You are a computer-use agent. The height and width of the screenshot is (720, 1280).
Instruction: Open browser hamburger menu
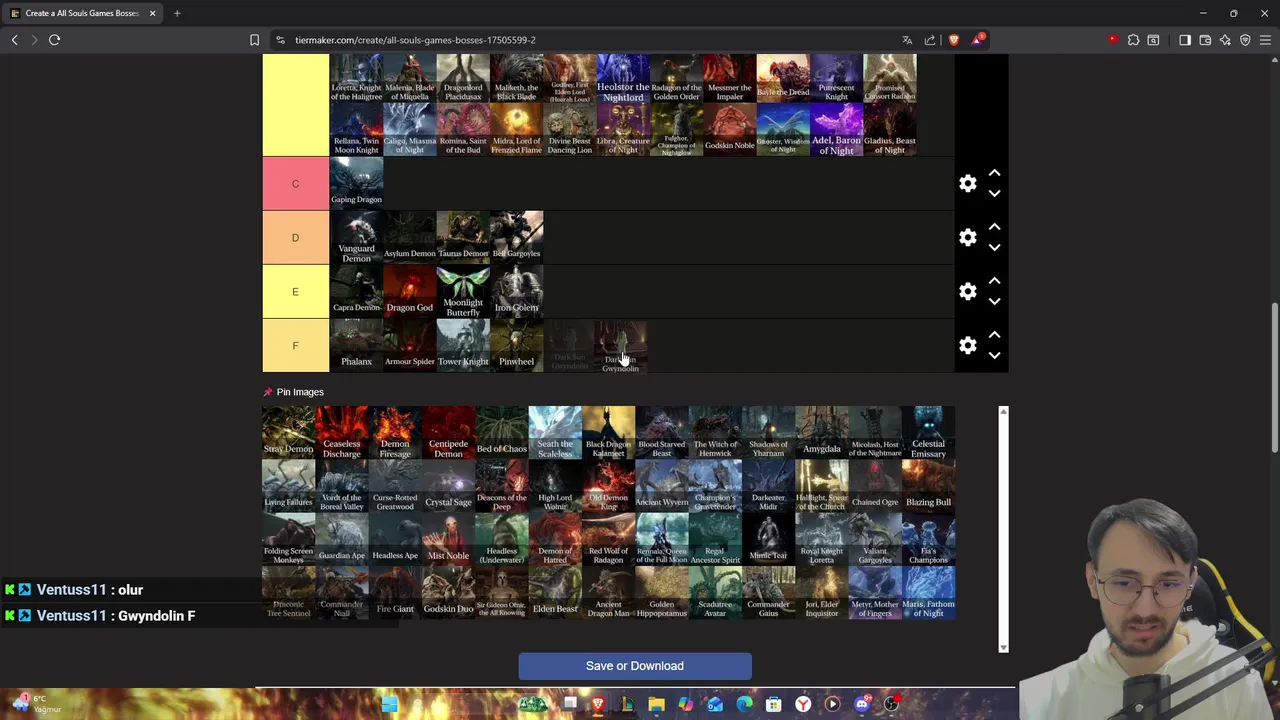click(x=1265, y=40)
